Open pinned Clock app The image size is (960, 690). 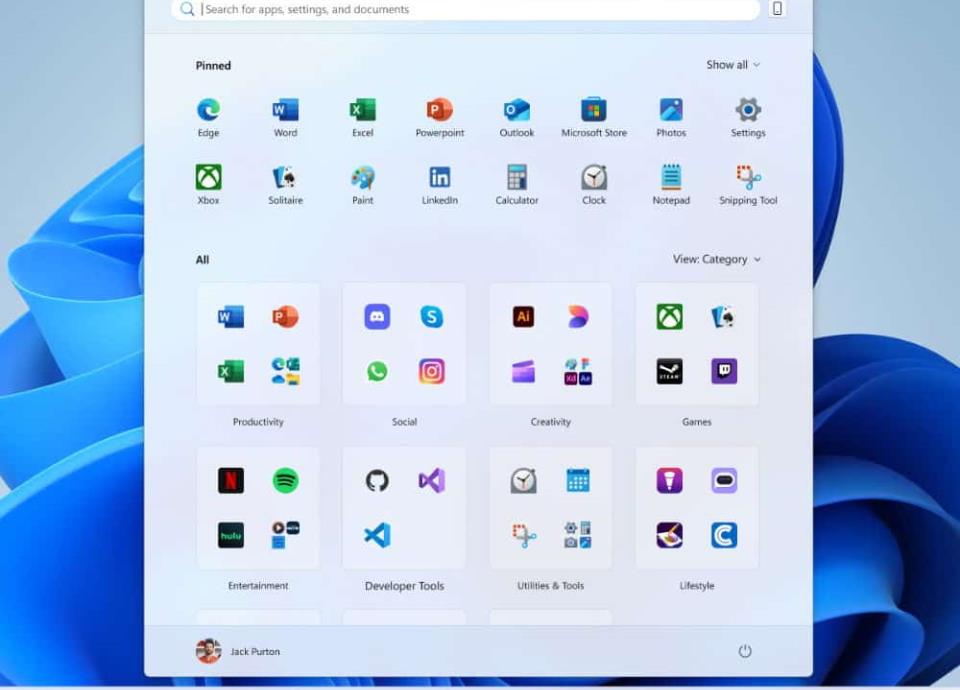(x=594, y=178)
